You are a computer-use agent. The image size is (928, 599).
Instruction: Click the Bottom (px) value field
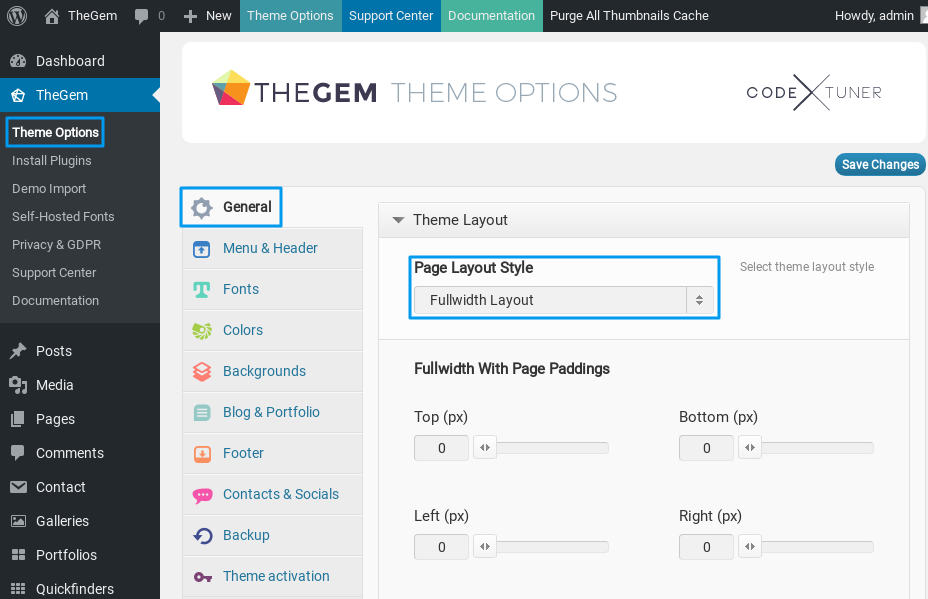(706, 448)
